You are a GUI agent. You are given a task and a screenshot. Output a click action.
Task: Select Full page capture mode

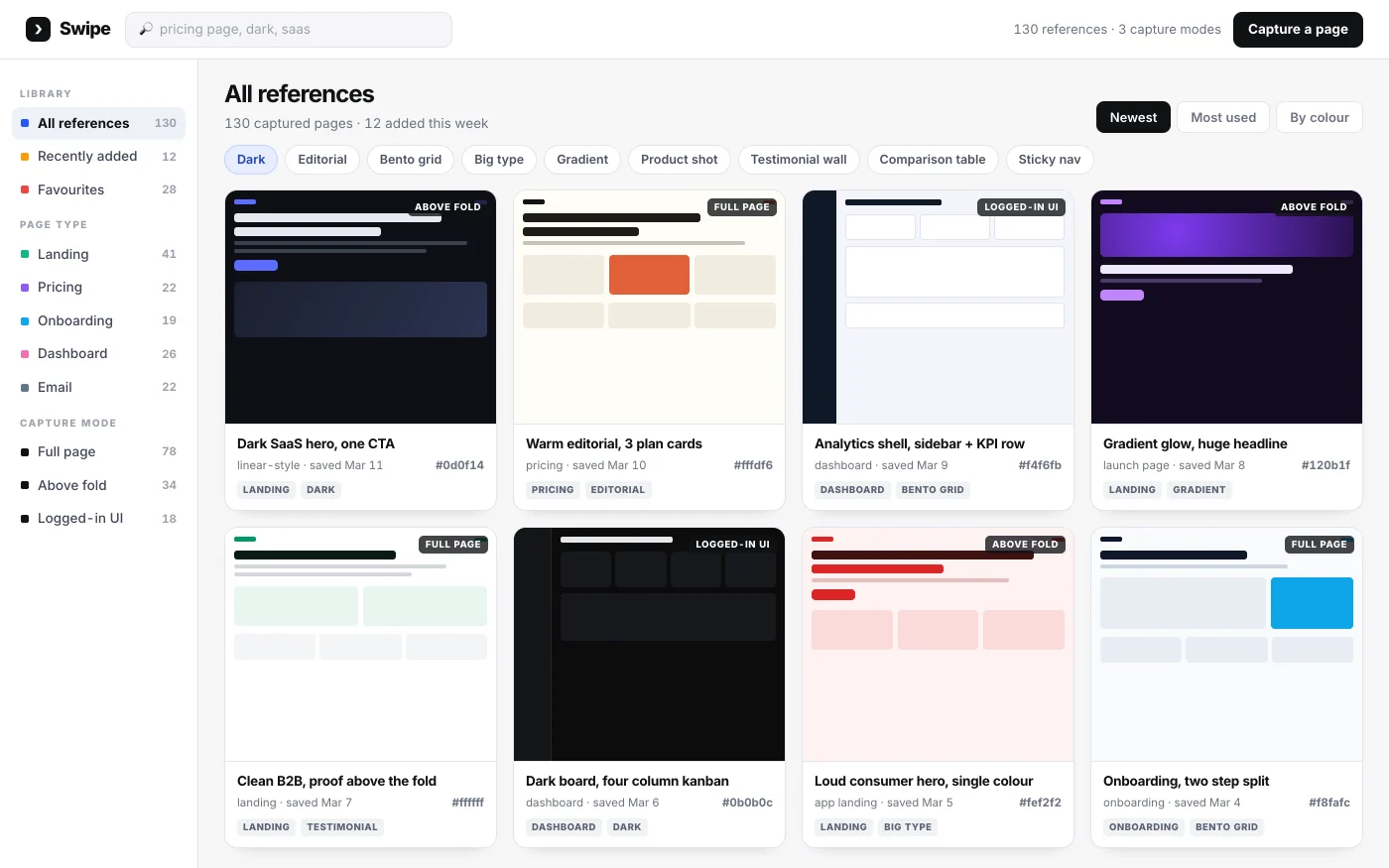98,451
